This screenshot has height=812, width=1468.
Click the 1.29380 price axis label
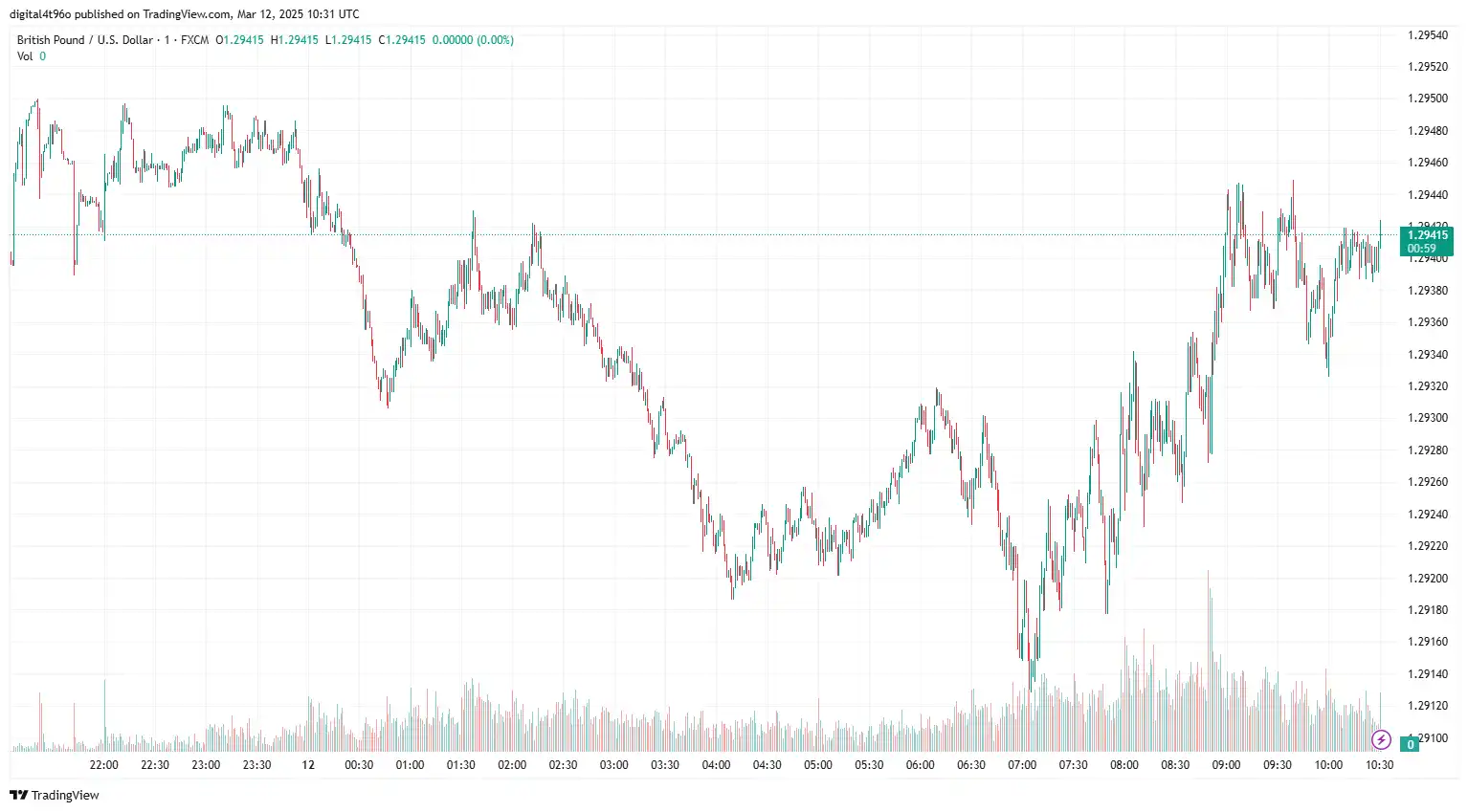click(x=1428, y=291)
